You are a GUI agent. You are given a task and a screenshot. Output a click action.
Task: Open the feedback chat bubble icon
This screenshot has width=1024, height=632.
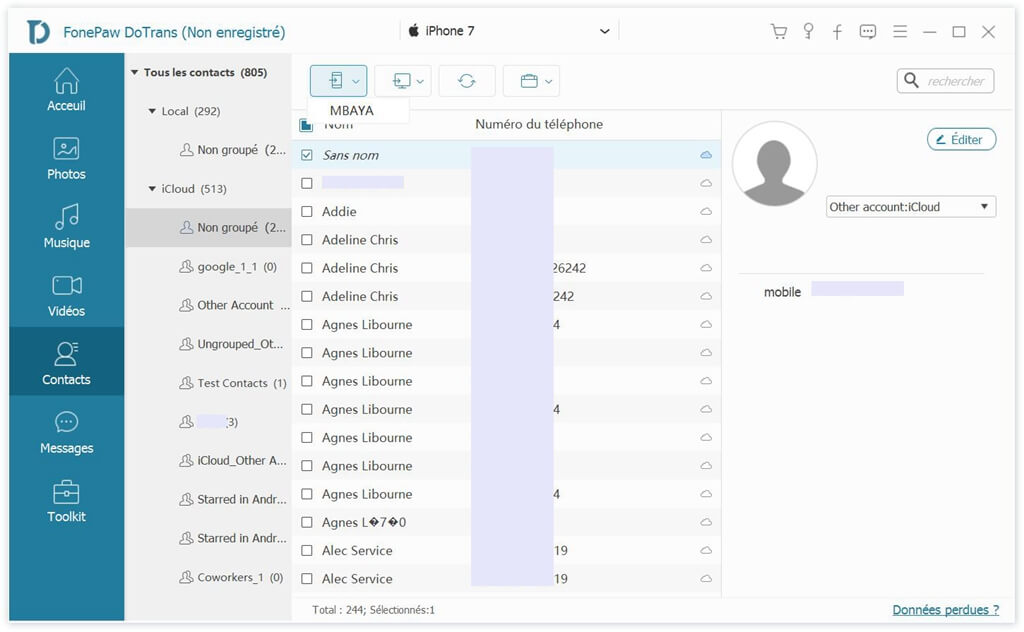pyautogui.click(x=868, y=31)
